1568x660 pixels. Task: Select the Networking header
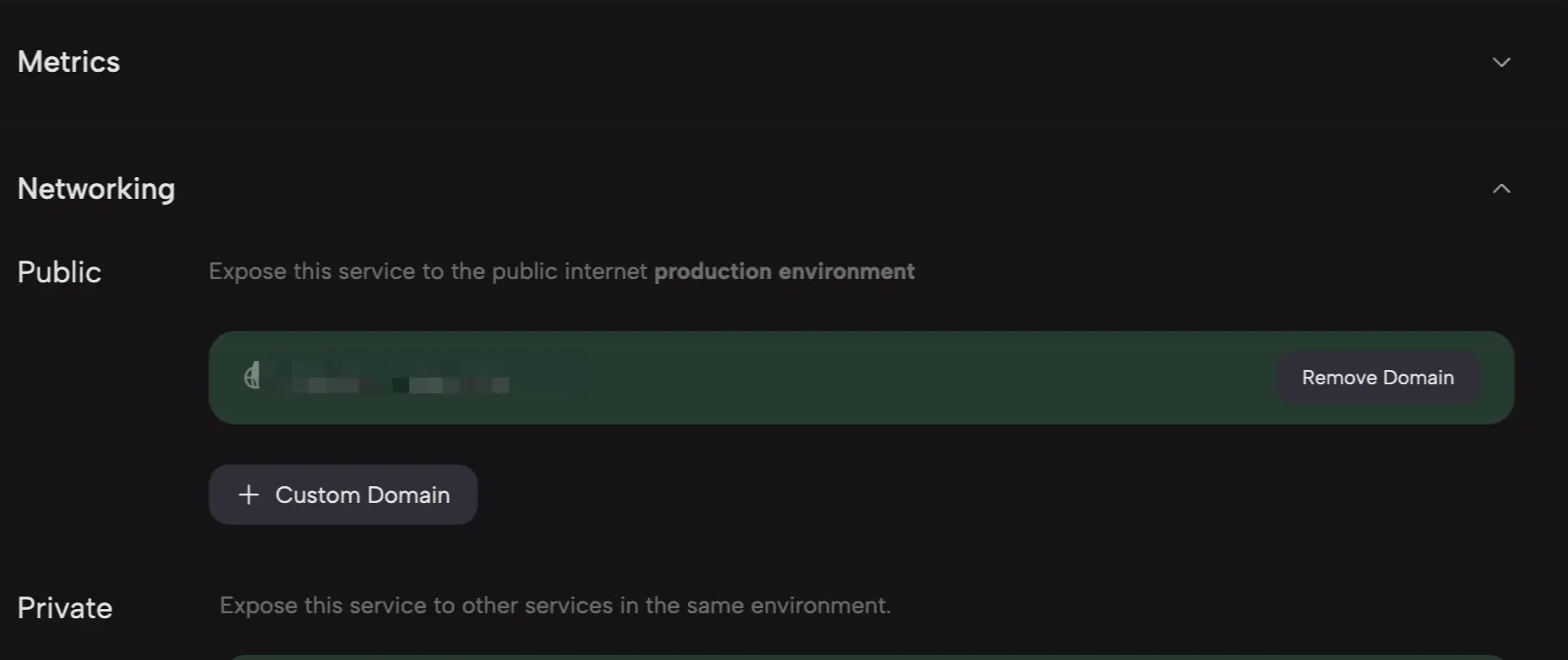coord(96,189)
